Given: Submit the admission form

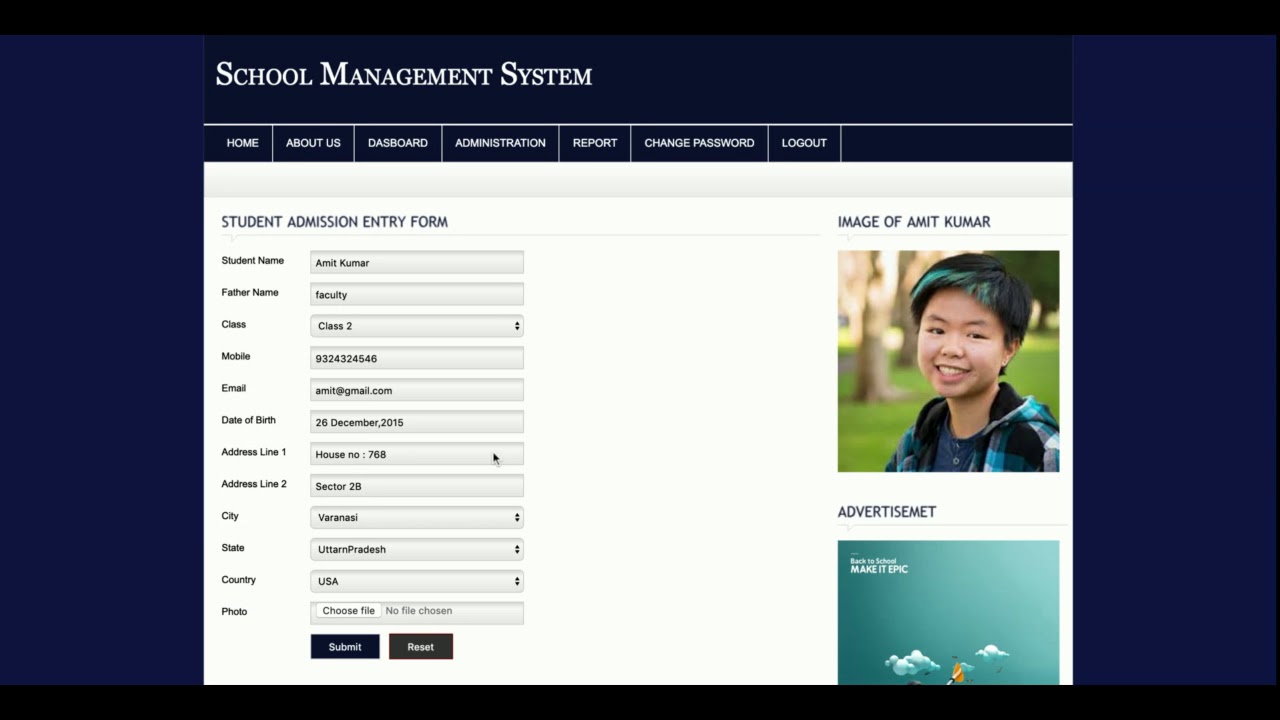Looking at the screenshot, I should pos(345,647).
